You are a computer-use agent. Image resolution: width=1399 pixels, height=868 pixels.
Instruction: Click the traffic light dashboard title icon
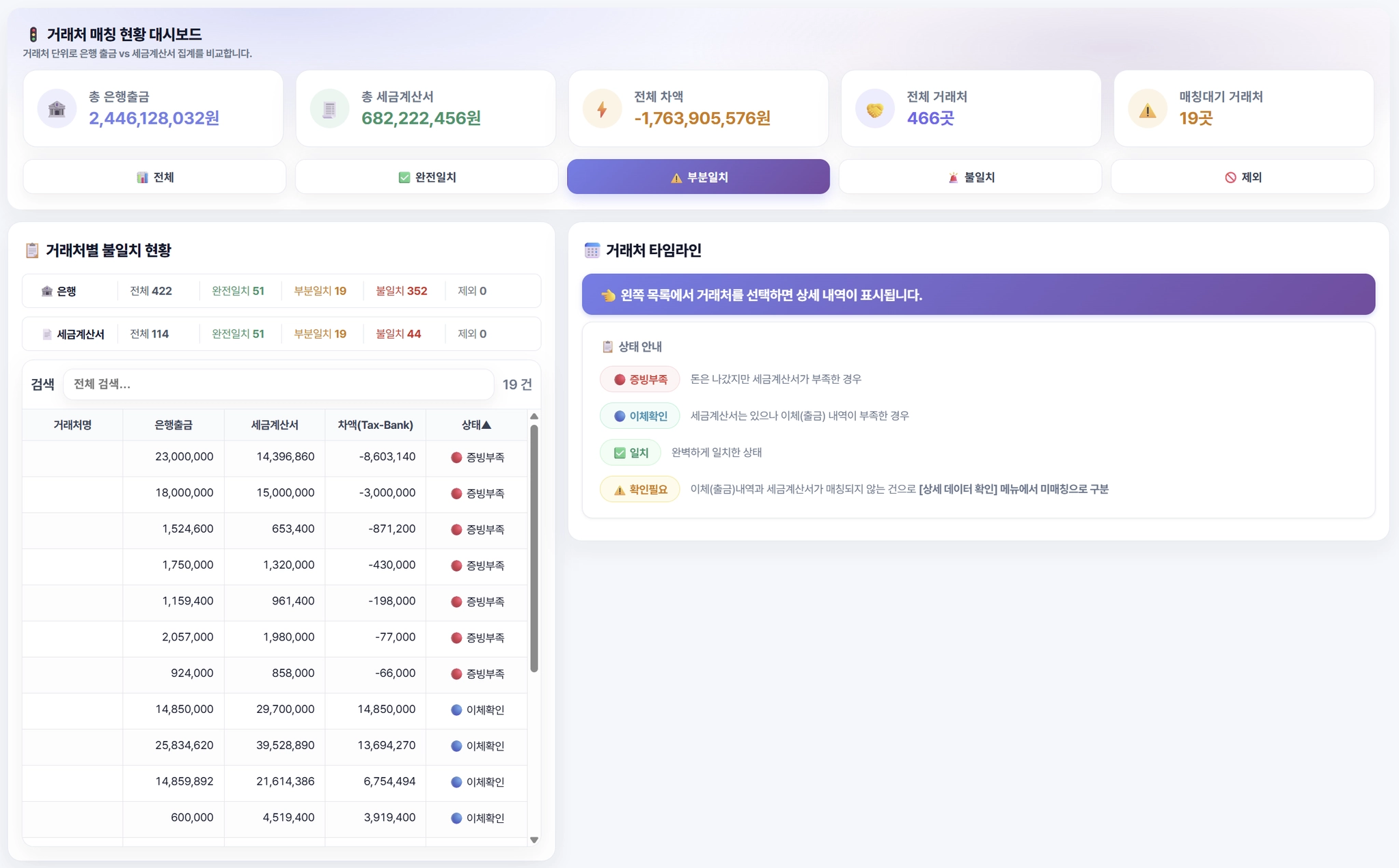tap(33, 34)
